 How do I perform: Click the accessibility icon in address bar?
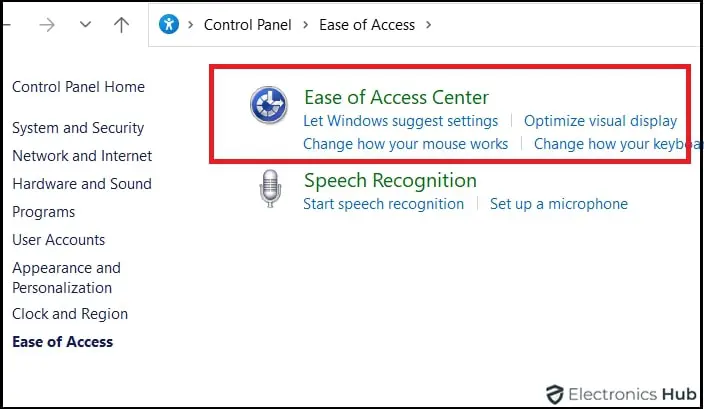169,25
